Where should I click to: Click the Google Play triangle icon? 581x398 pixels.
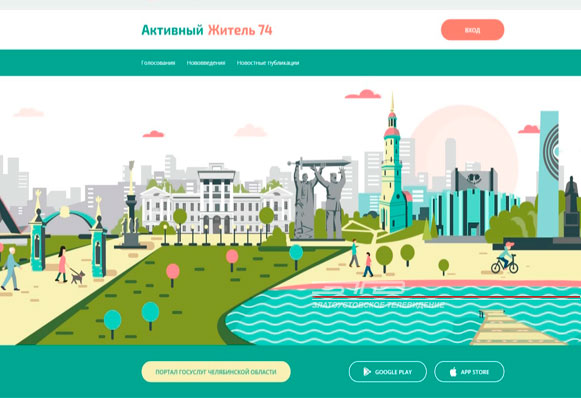pos(367,372)
